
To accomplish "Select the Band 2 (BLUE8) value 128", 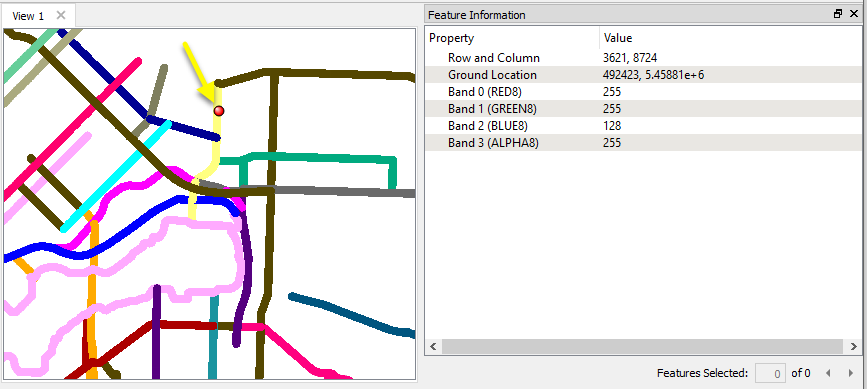I will point(612,126).
